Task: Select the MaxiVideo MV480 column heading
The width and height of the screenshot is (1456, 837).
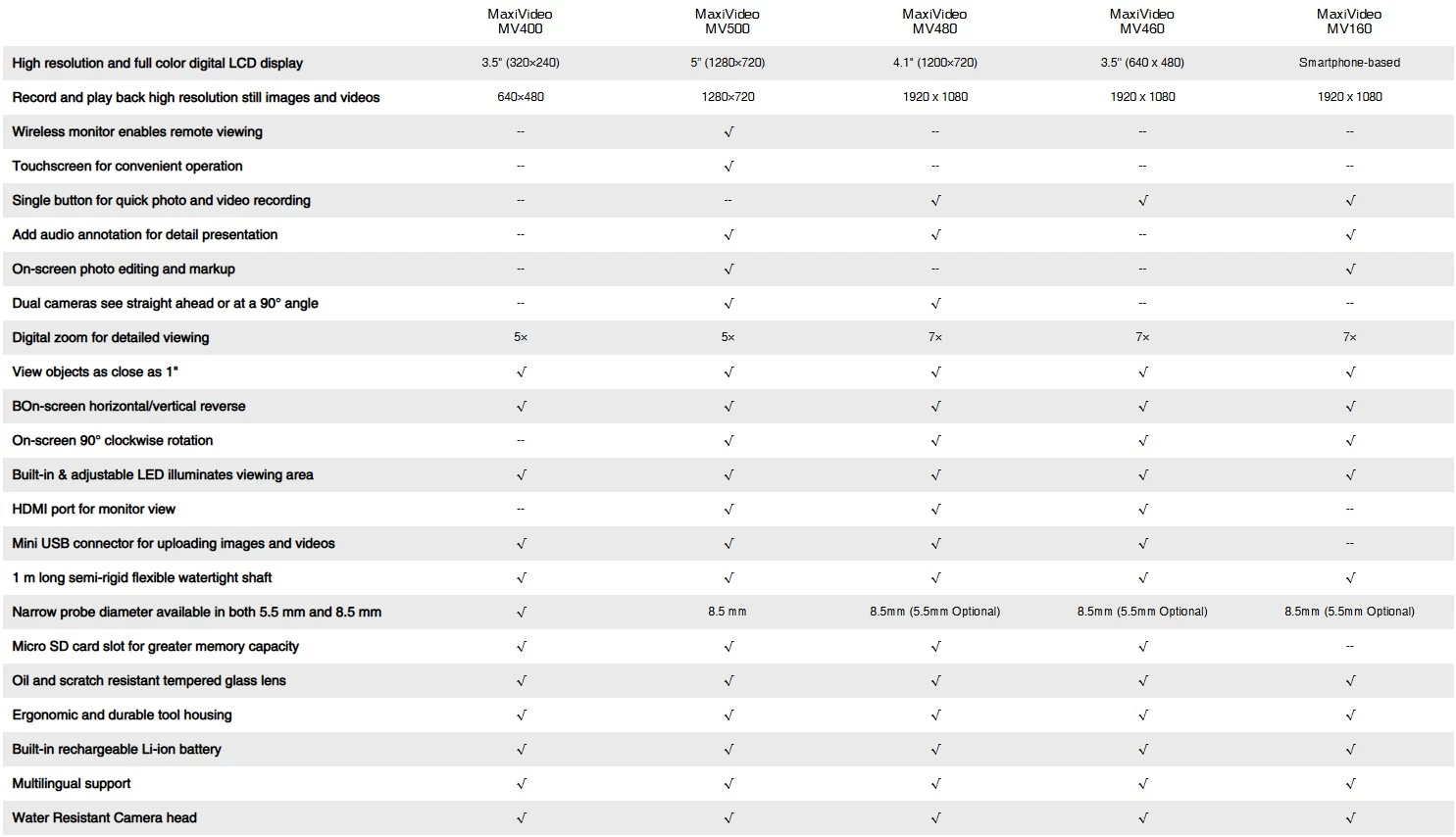Action: coord(934,22)
